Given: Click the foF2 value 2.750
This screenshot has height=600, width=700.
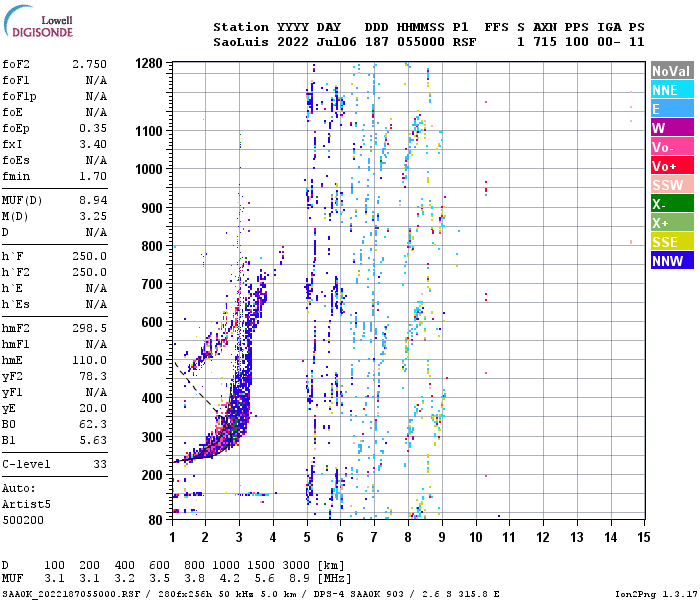Looking at the screenshot, I should pyautogui.click(x=89, y=64).
